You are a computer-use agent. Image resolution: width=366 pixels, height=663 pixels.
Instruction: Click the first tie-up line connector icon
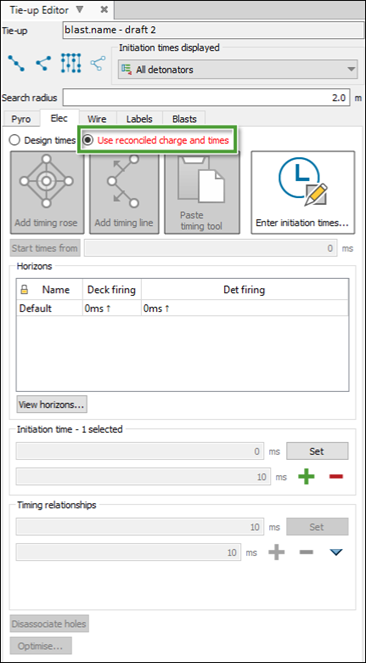tap(16, 63)
